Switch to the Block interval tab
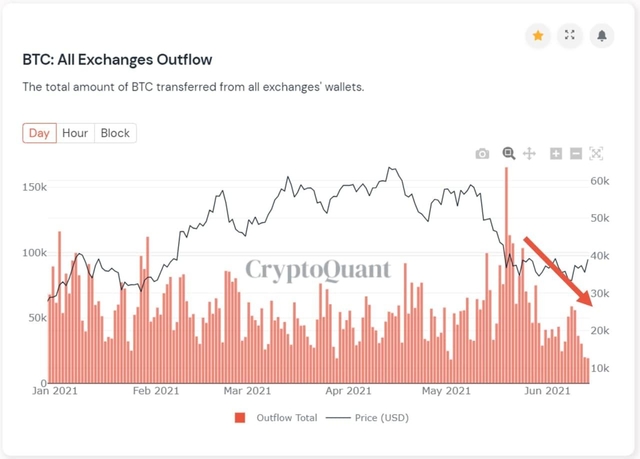Viewport: 640px width, 459px height. (x=115, y=133)
